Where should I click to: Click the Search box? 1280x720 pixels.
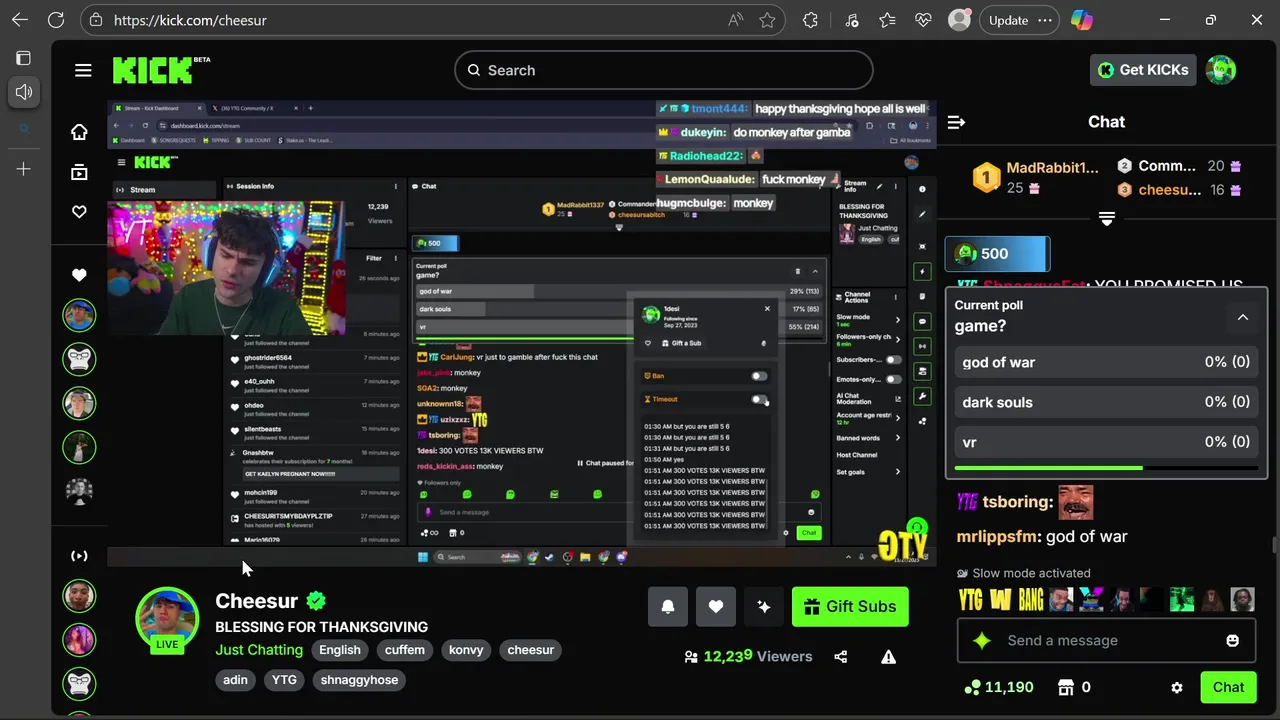(x=664, y=70)
